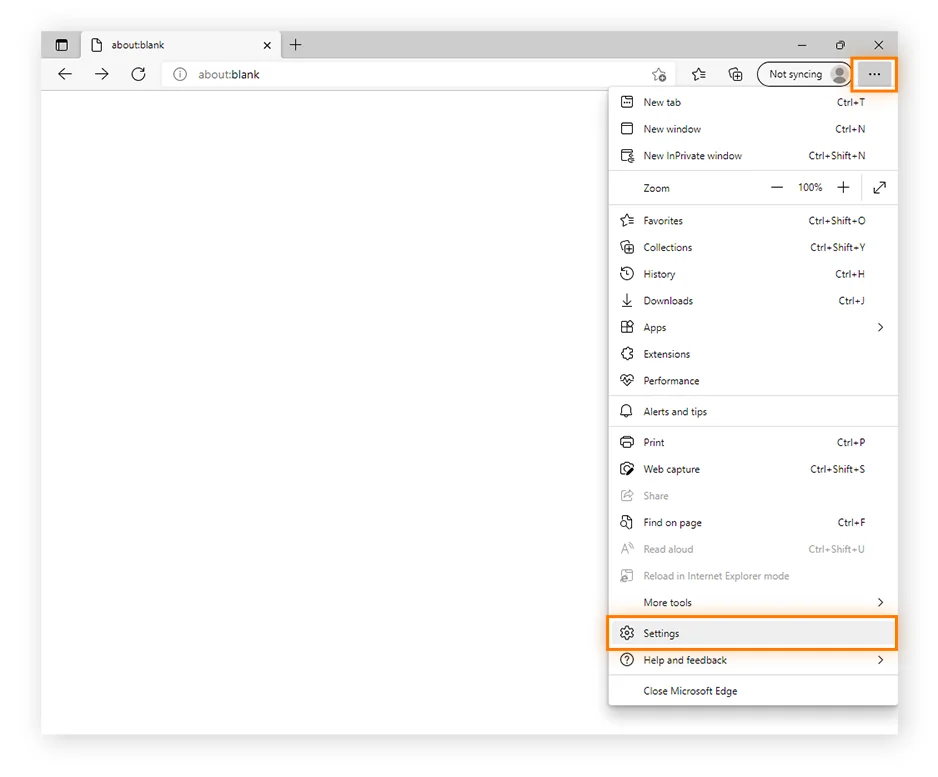The width and height of the screenshot is (938, 777).
Task: Open the Favorites toolbar icon
Action: coord(698,74)
